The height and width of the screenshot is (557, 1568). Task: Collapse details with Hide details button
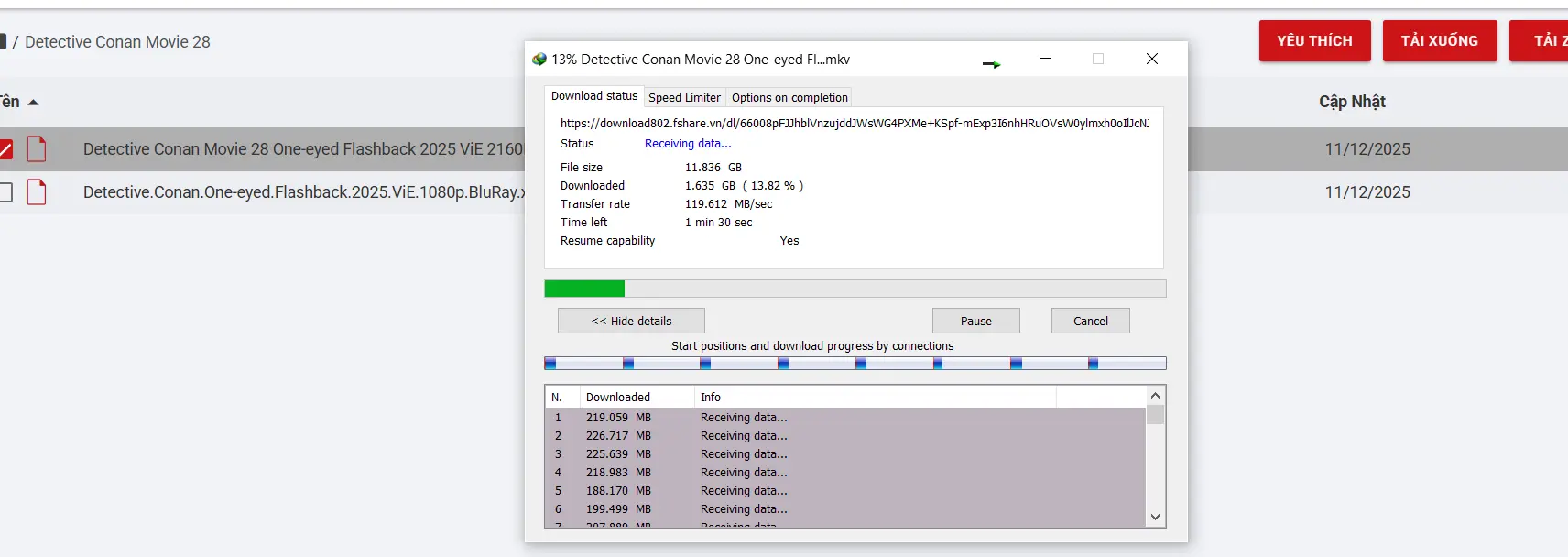click(x=631, y=321)
